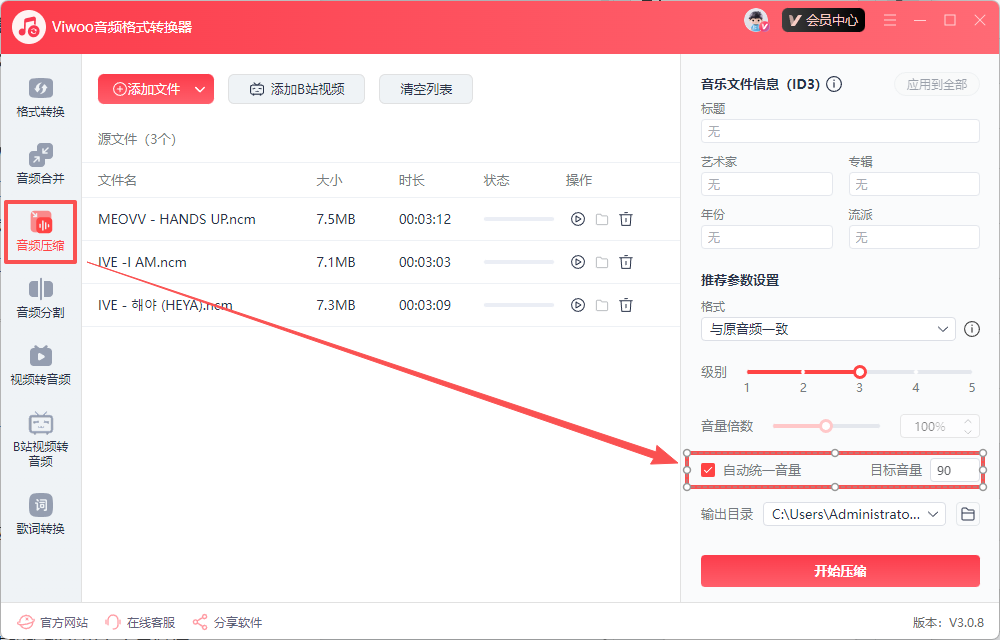The width and height of the screenshot is (1000, 640).
Task: Expand the 添加文件 dropdown arrow
Action: [x=200, y=89]
